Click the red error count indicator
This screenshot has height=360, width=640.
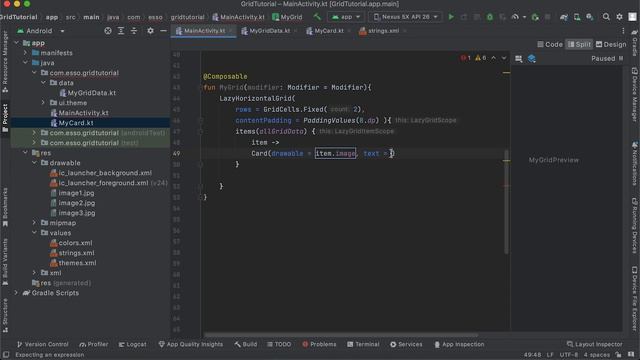coord(466,58)
